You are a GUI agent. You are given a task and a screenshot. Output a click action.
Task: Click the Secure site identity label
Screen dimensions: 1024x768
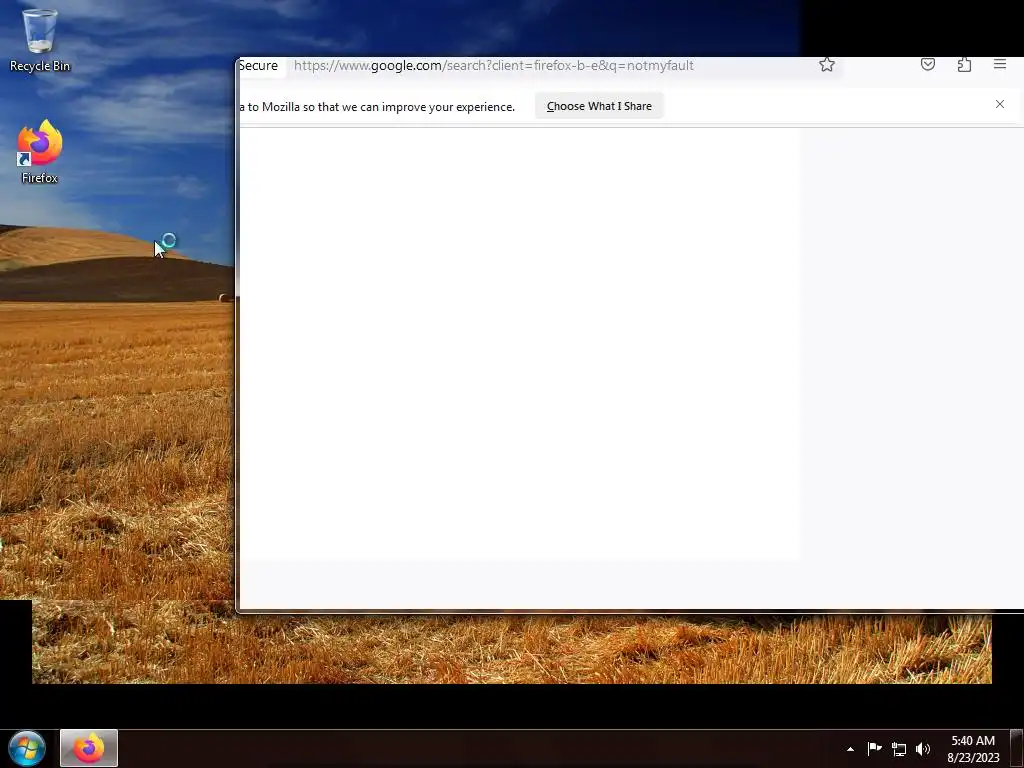(x=259, y=65)
